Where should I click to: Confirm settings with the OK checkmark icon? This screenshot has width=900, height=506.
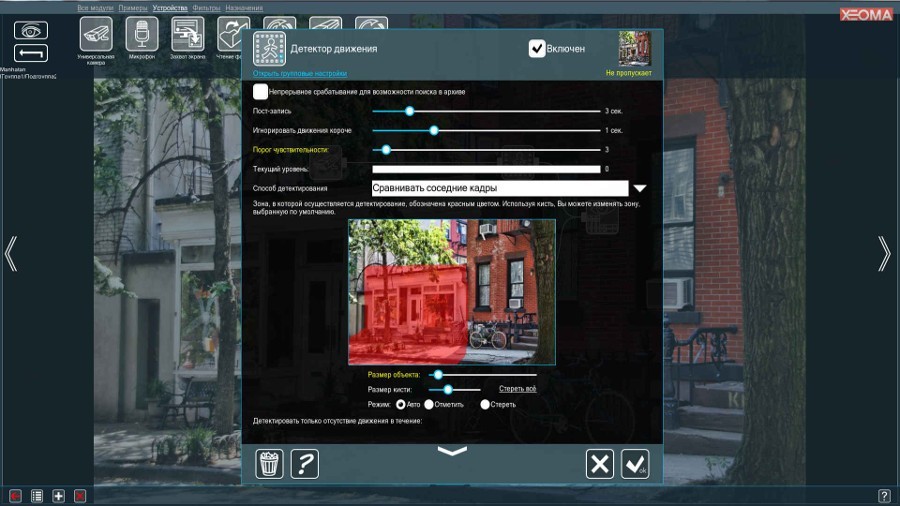tap(635, 464)
